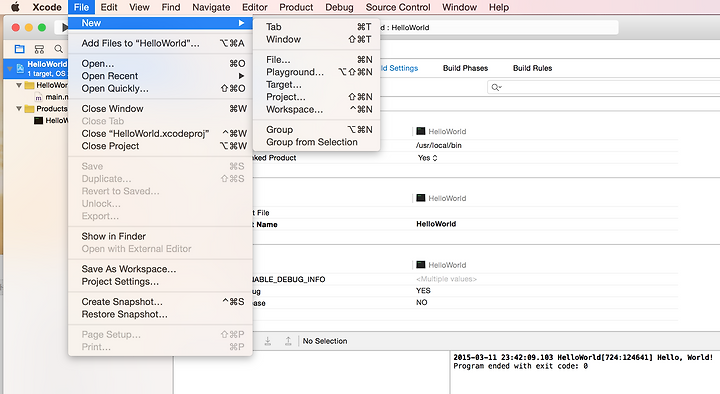Click the bold HelloWorld product name value
Screen dimensions: 720x394
436,224
